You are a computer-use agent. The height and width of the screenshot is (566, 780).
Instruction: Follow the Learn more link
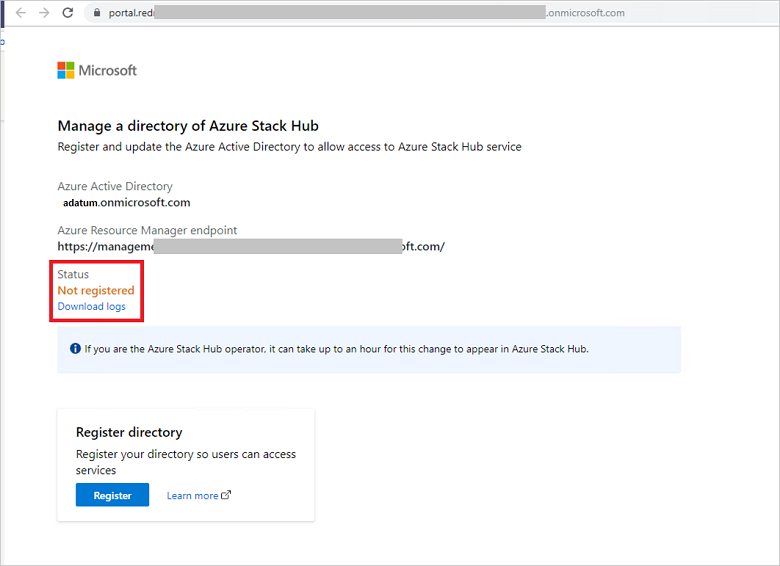[x=192, y=495]
